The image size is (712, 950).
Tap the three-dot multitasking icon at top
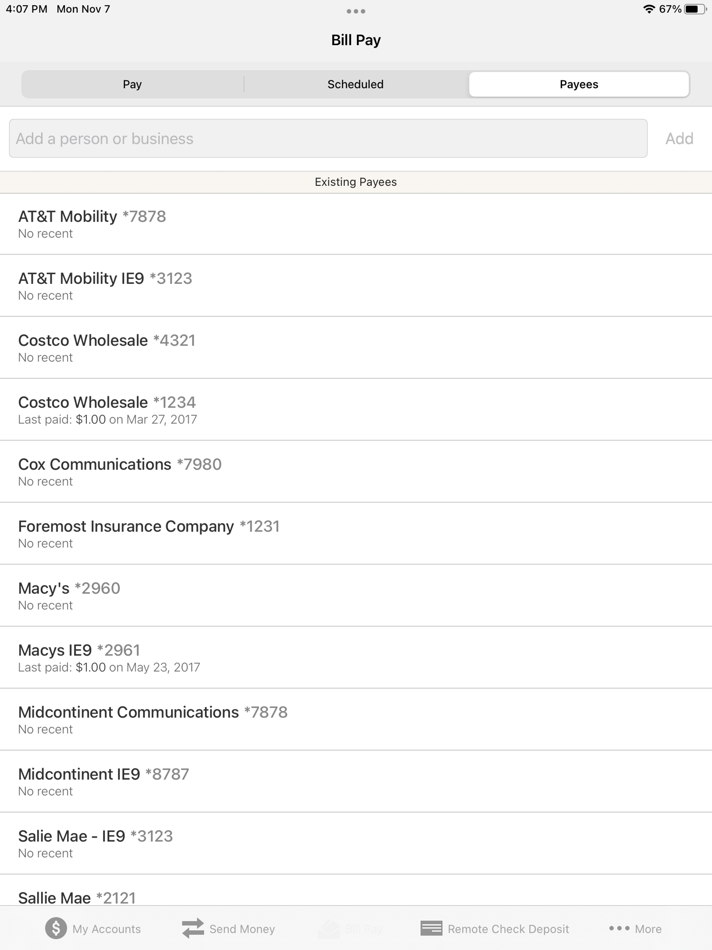pyautogui.click(x=356, y=11)
